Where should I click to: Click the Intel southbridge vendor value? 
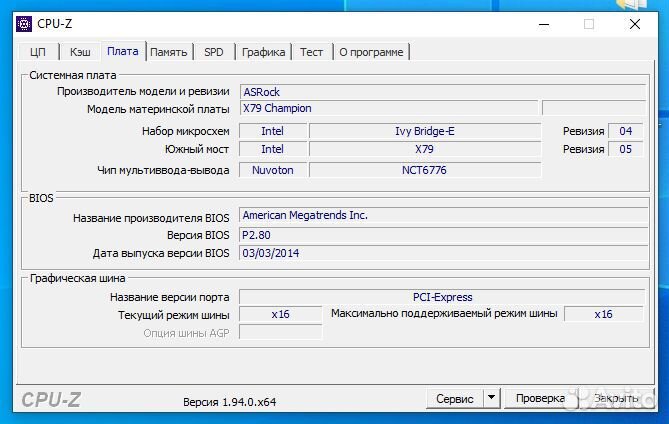[273, 149]
